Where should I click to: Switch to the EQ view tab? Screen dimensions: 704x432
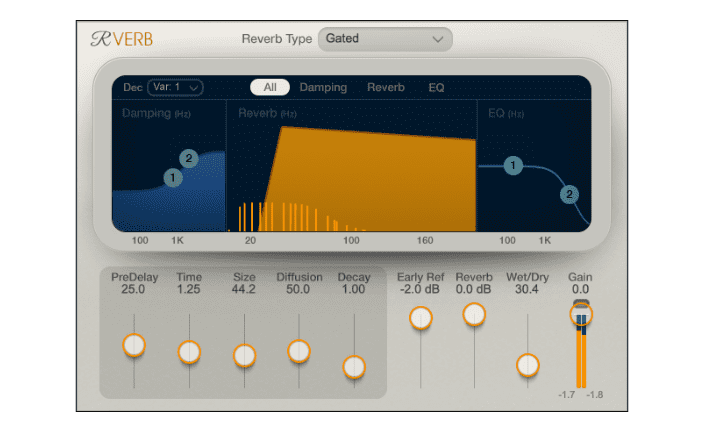point(436,87)
